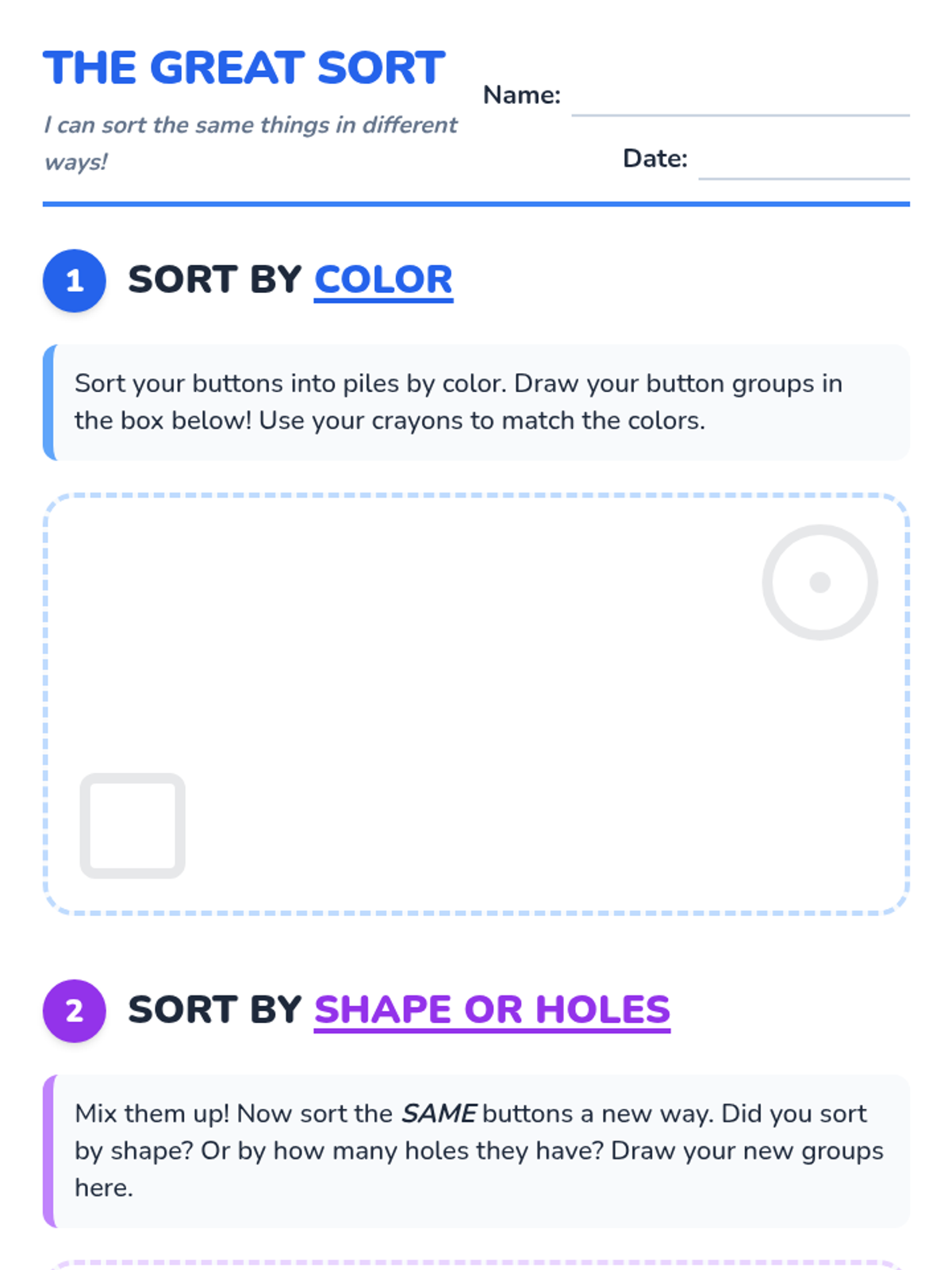
Task: Click the underlined SHAPE OR HOLES text
Action: click(x=492, y=1010)
